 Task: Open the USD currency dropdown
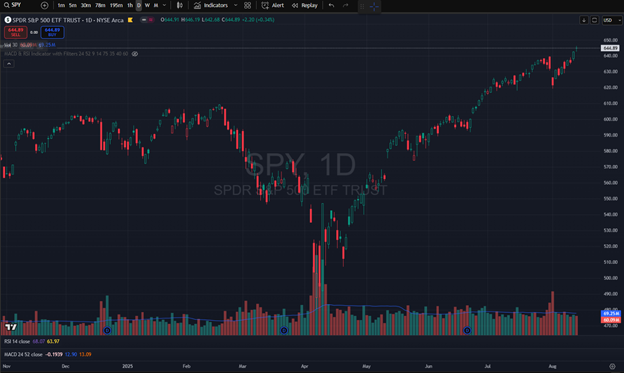pyautogui.click(x=612, y=20)
